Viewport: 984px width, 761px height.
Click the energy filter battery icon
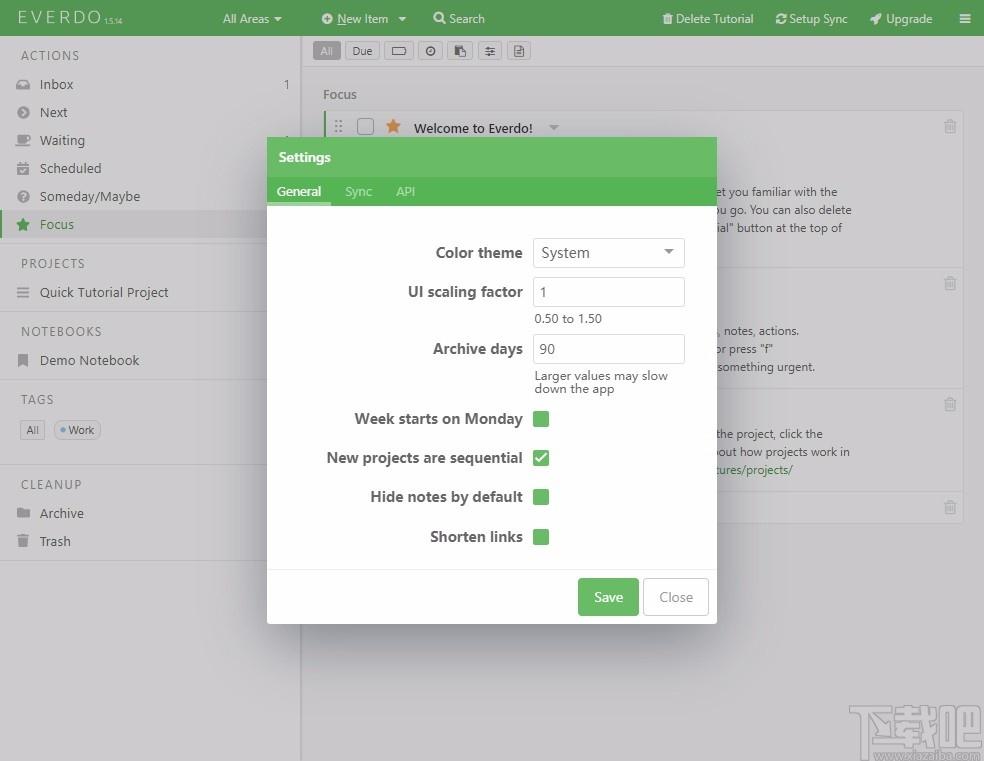[399, 51]
